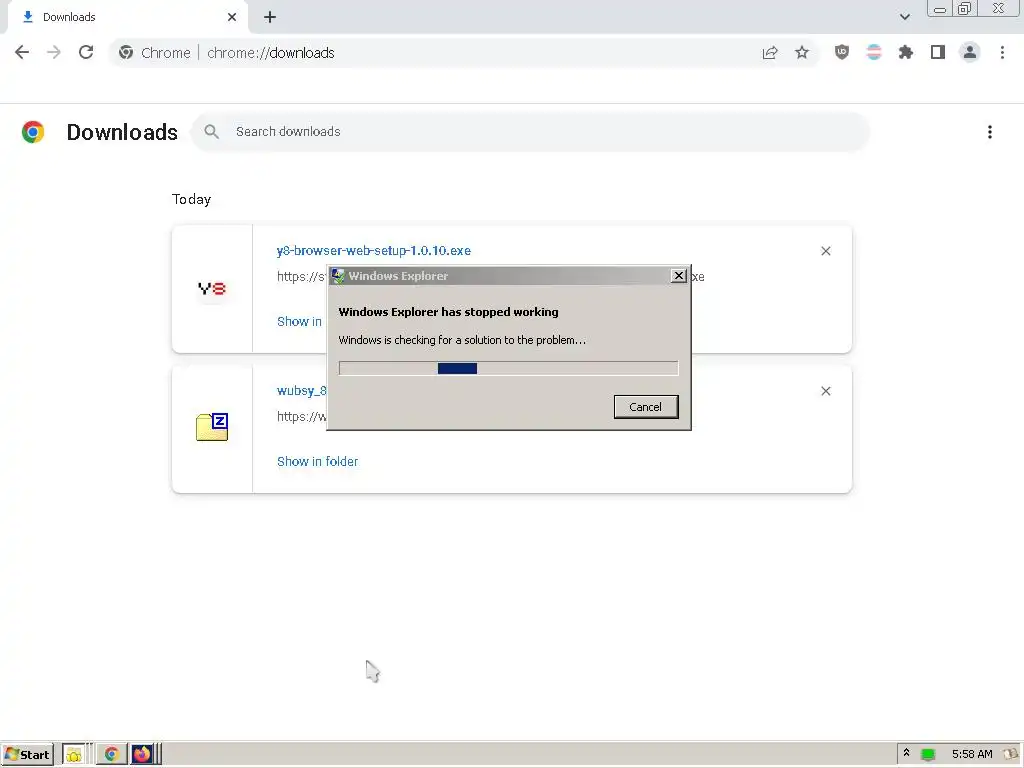The height and width of the screenshot is (768, 1024).
Task: Open the Downloads page more actions menu
Action: pos(990,132)
